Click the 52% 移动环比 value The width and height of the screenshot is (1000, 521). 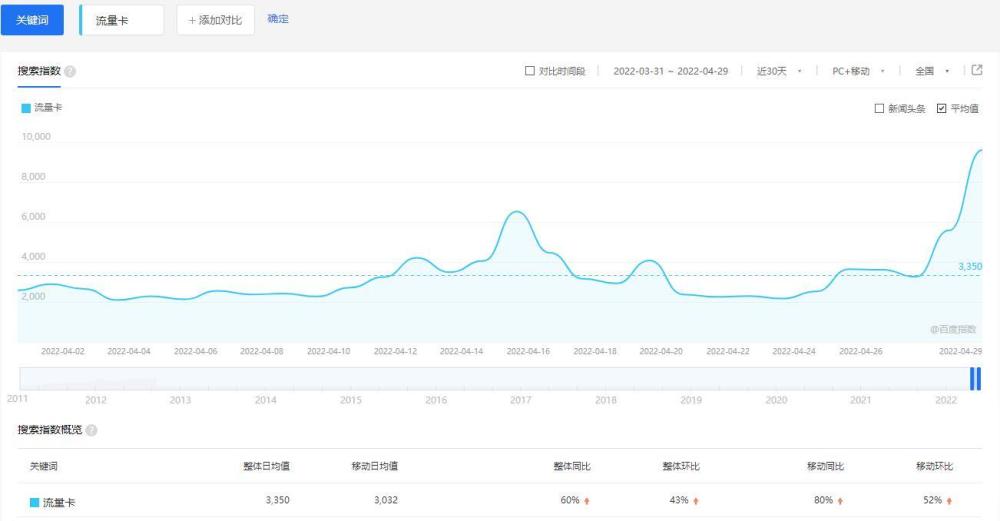coord(932,500)
